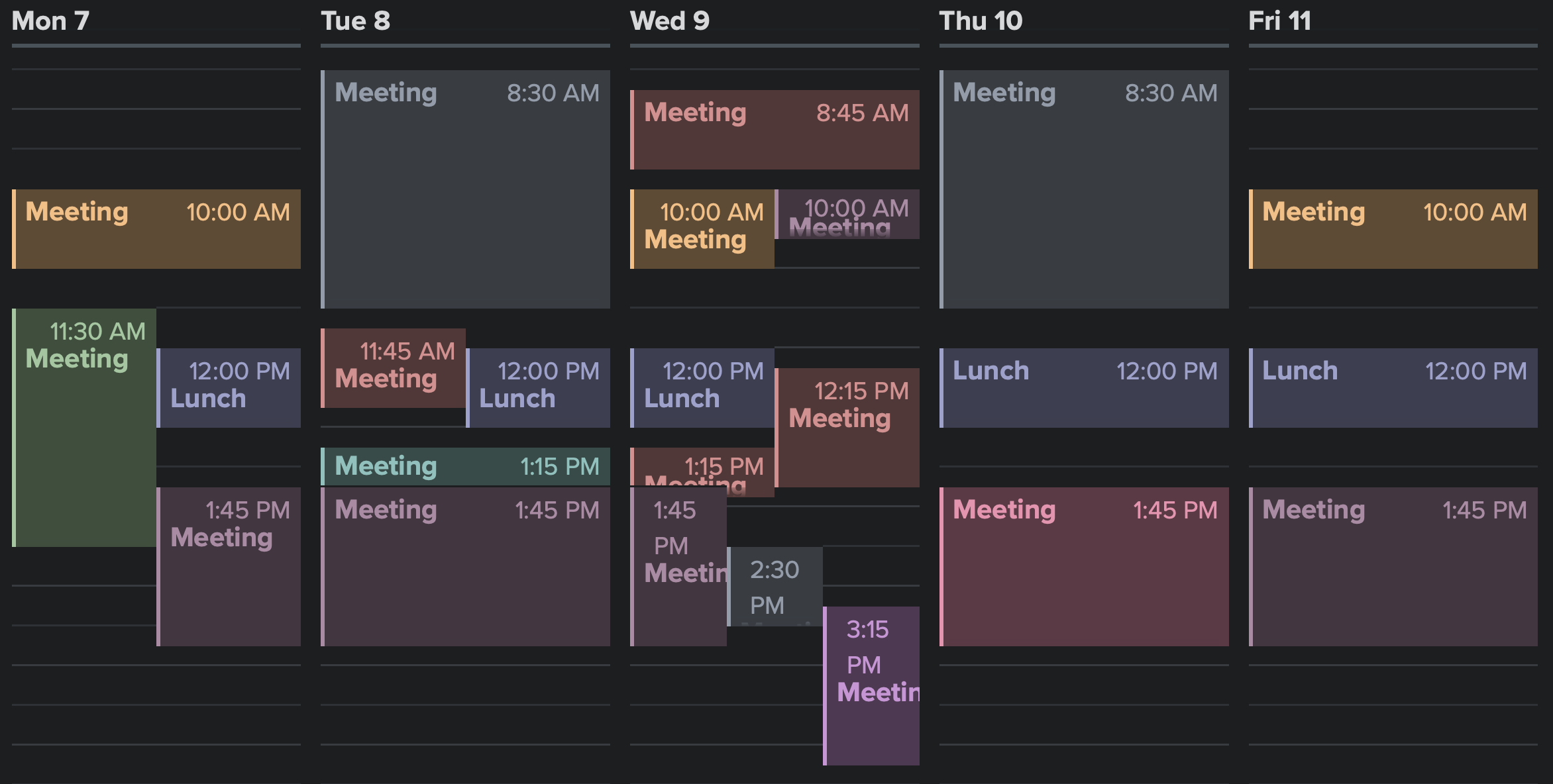
Task: Select Wednesday's orange 10:00 AM Meeting
Action: [x=702, y=229]
